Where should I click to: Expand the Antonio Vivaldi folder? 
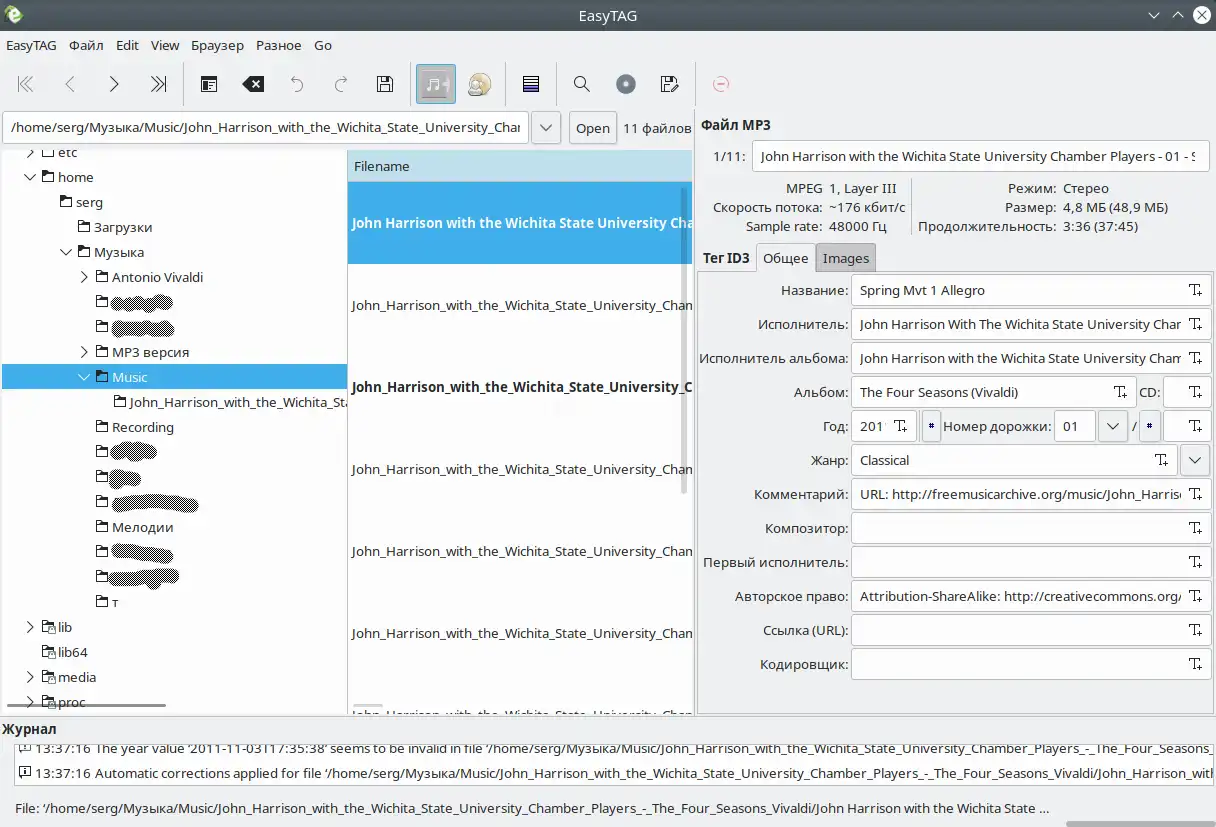point(84,277)
